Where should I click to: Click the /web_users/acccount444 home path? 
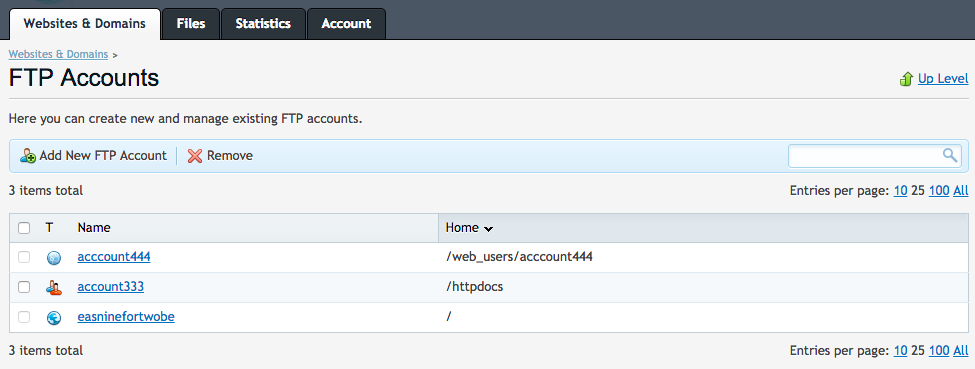[519, 256]
